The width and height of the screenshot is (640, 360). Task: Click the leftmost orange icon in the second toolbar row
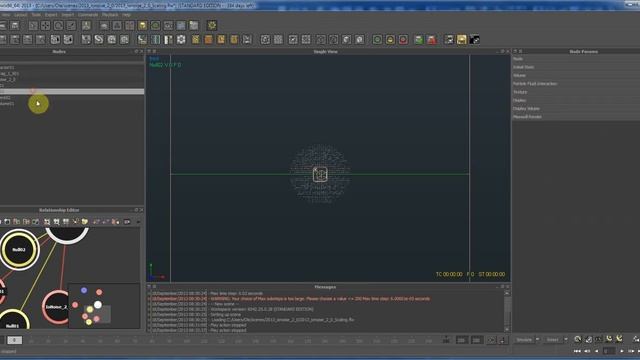[196, 39]
